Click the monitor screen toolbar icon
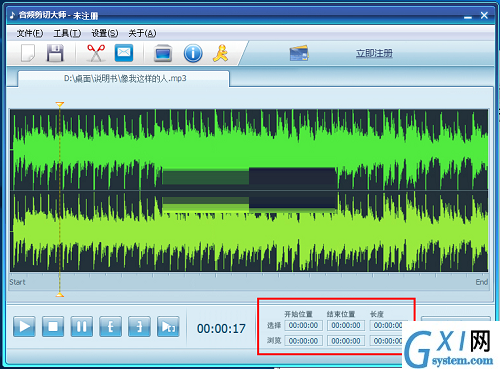500x369 pixels. click(x=163, y=53)
